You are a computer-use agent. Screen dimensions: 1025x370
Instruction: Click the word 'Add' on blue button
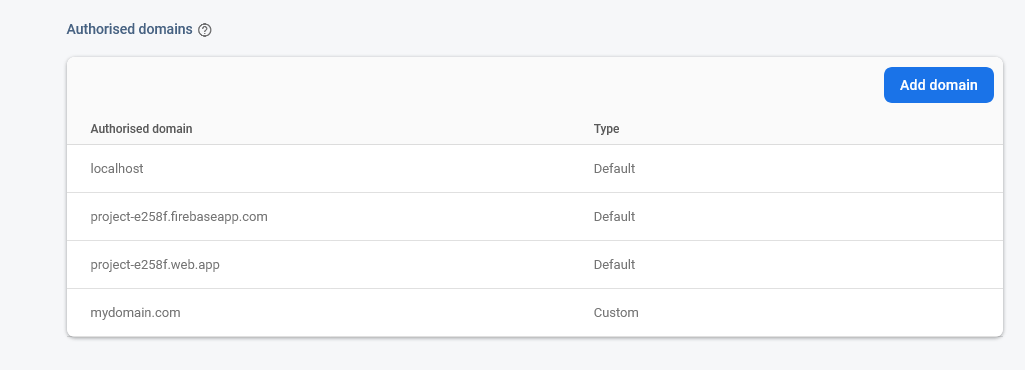point(913,85)
